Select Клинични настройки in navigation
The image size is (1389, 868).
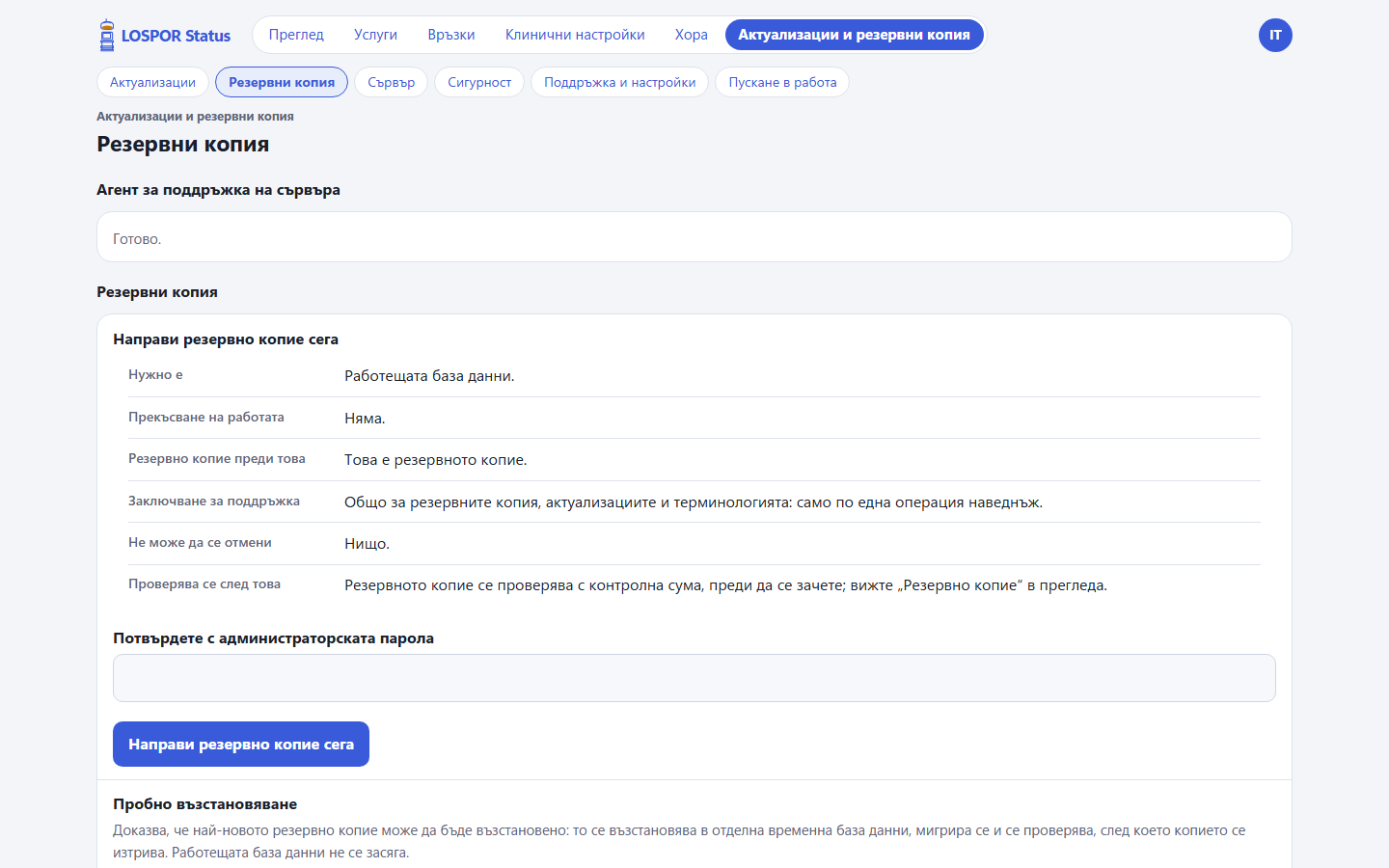point(575,35)
